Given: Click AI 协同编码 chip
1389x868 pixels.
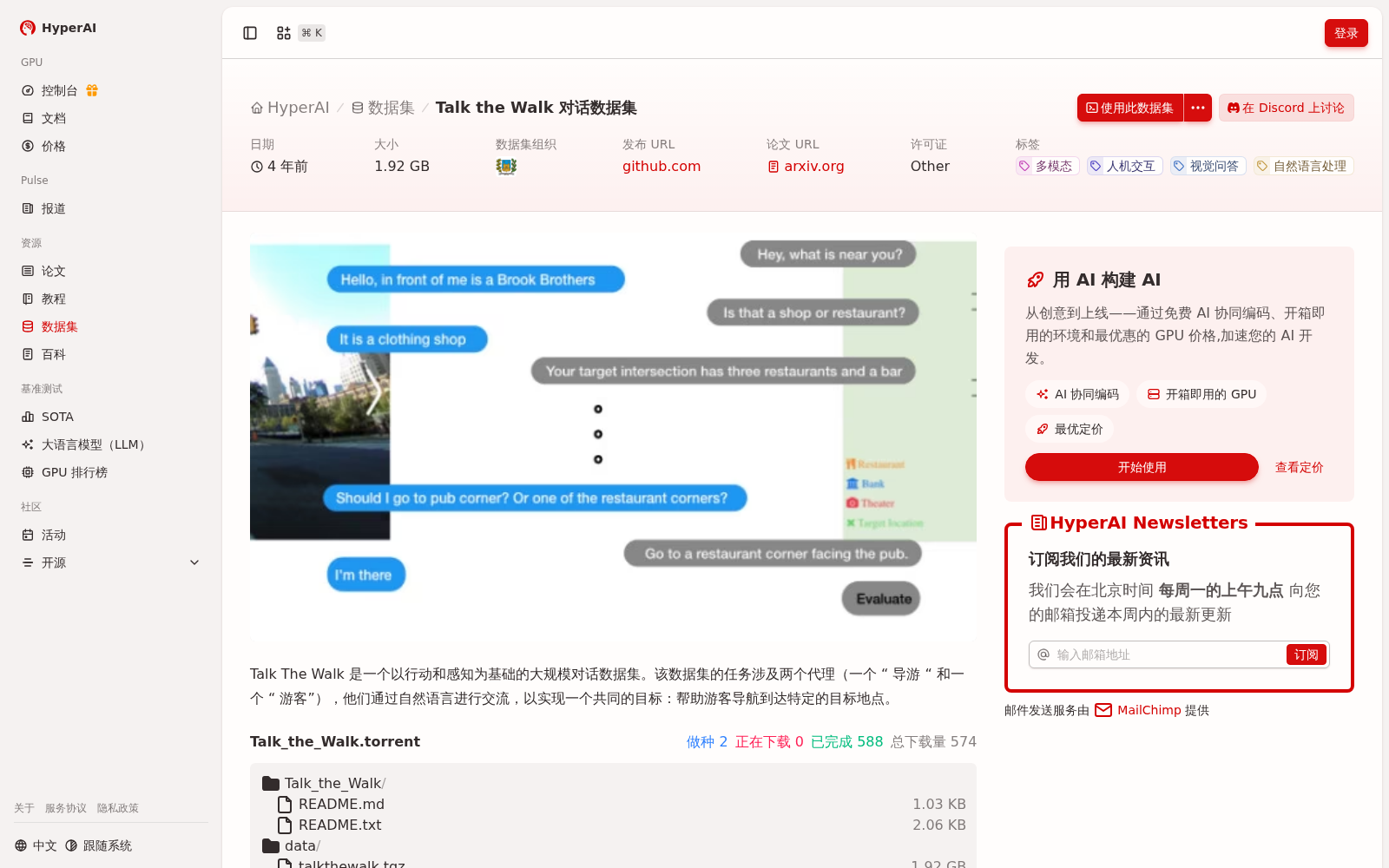Looking at the screenshot, I should coord(1077,394).
